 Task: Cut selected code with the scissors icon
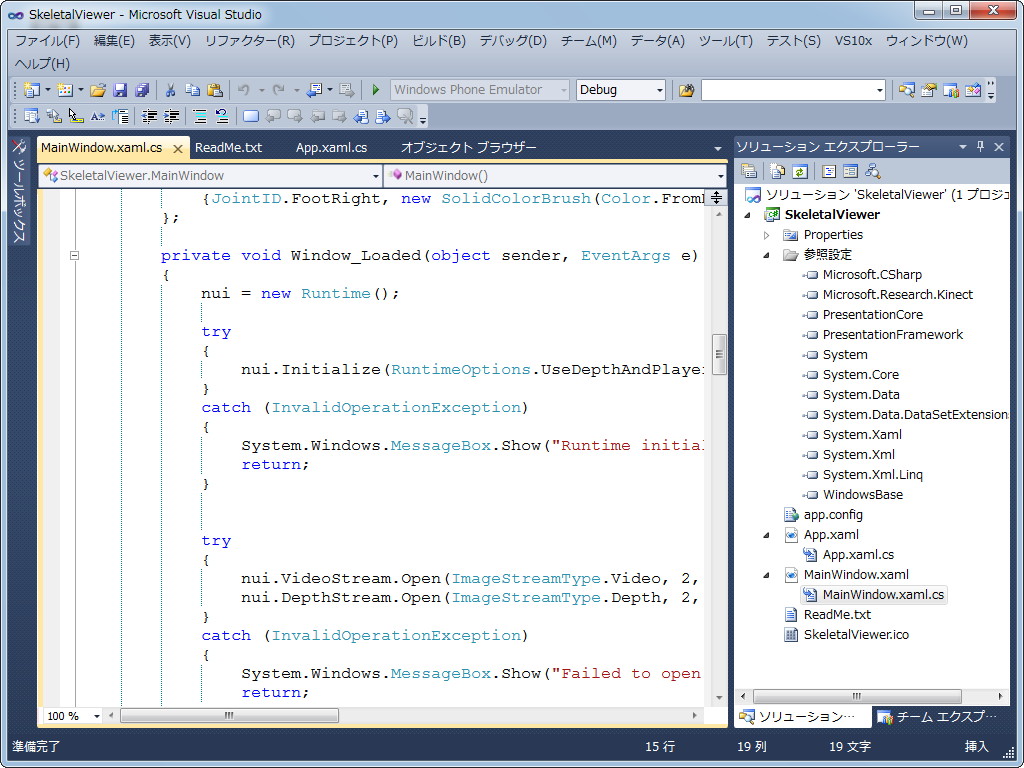tap(171, 90)
